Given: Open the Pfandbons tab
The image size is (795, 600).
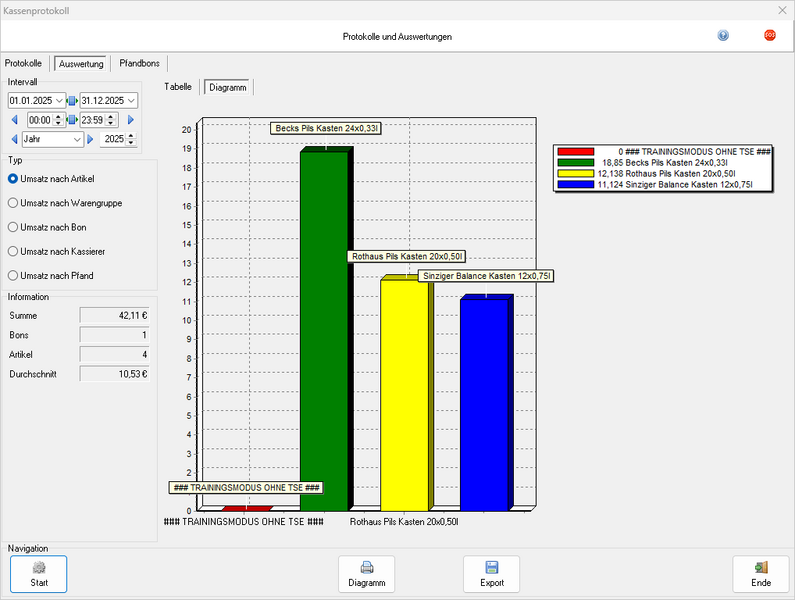Looking at the screenshot, I should (x=139, y=63).
